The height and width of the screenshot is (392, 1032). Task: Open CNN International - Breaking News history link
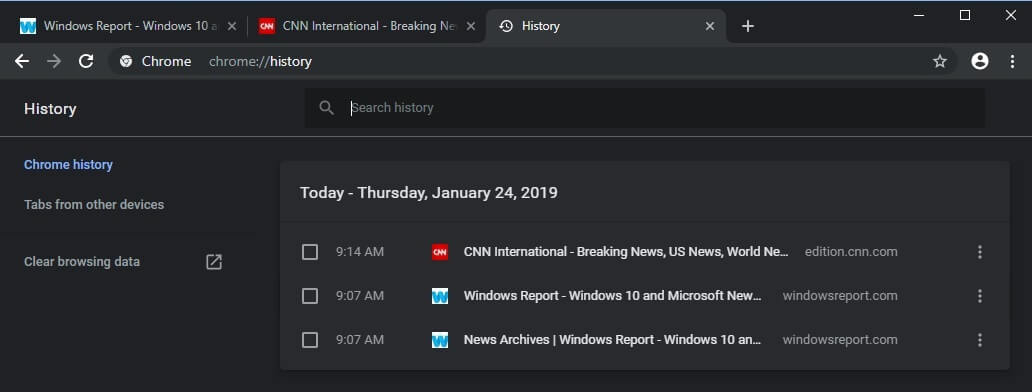(626, 252)
